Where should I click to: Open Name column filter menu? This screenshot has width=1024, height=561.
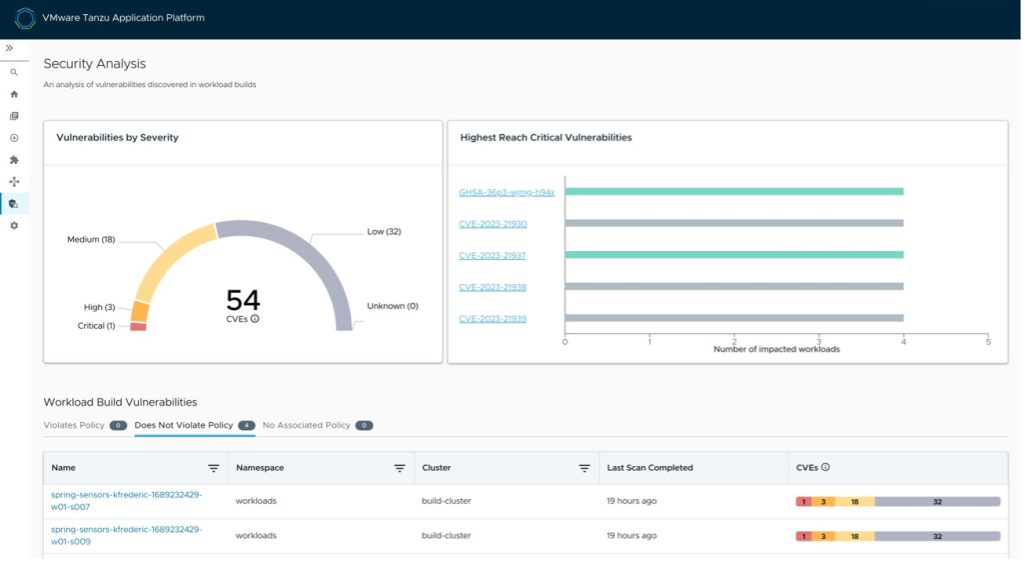[x=213, y=468]
